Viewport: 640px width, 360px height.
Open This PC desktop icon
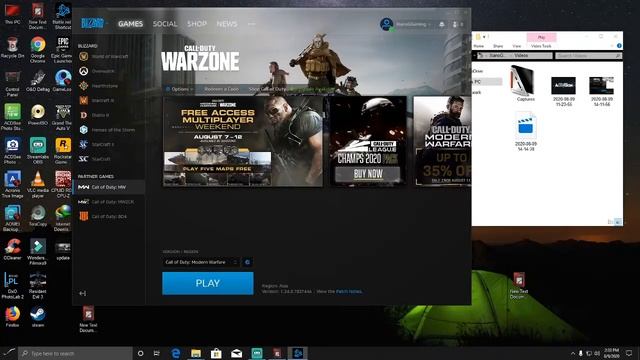pos(13,14)
